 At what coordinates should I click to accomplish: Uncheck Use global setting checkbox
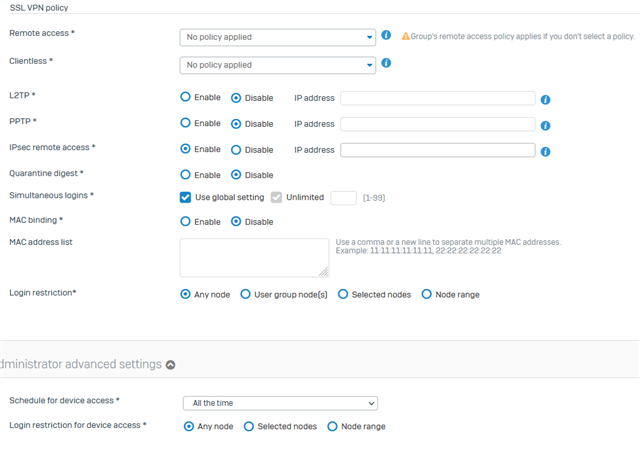pyautogui.click(x=186, y=197)
